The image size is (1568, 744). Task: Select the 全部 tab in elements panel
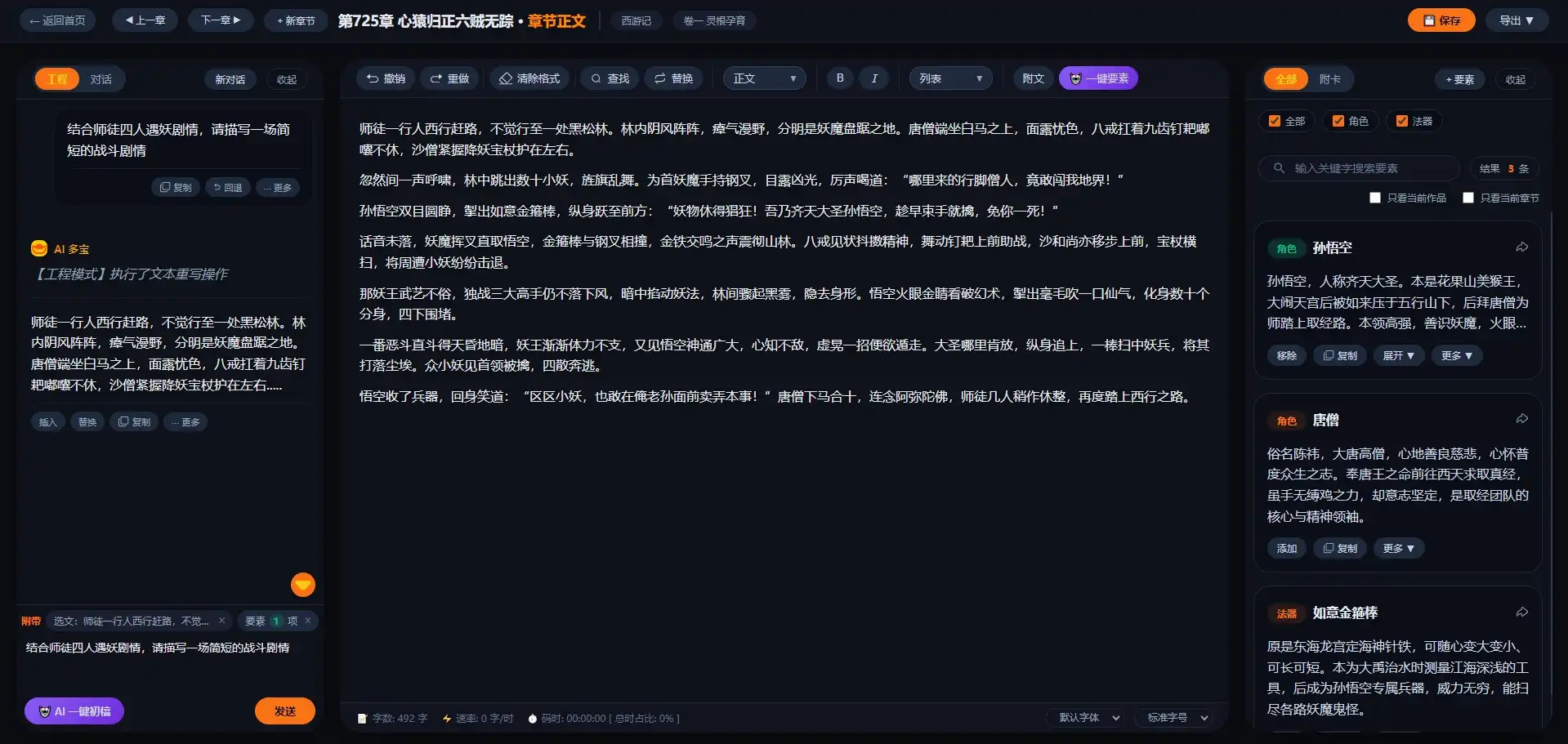point(1286,79)
